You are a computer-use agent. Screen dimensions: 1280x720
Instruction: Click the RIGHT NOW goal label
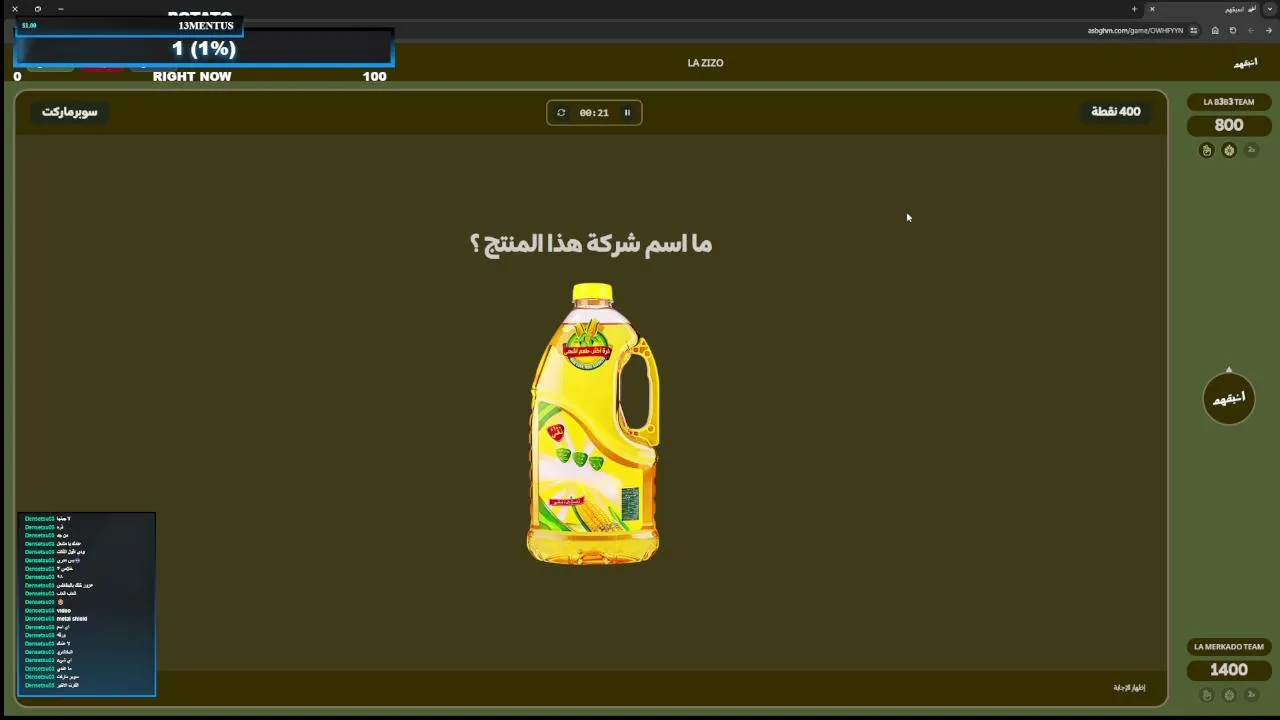click(x=192, y=76)
